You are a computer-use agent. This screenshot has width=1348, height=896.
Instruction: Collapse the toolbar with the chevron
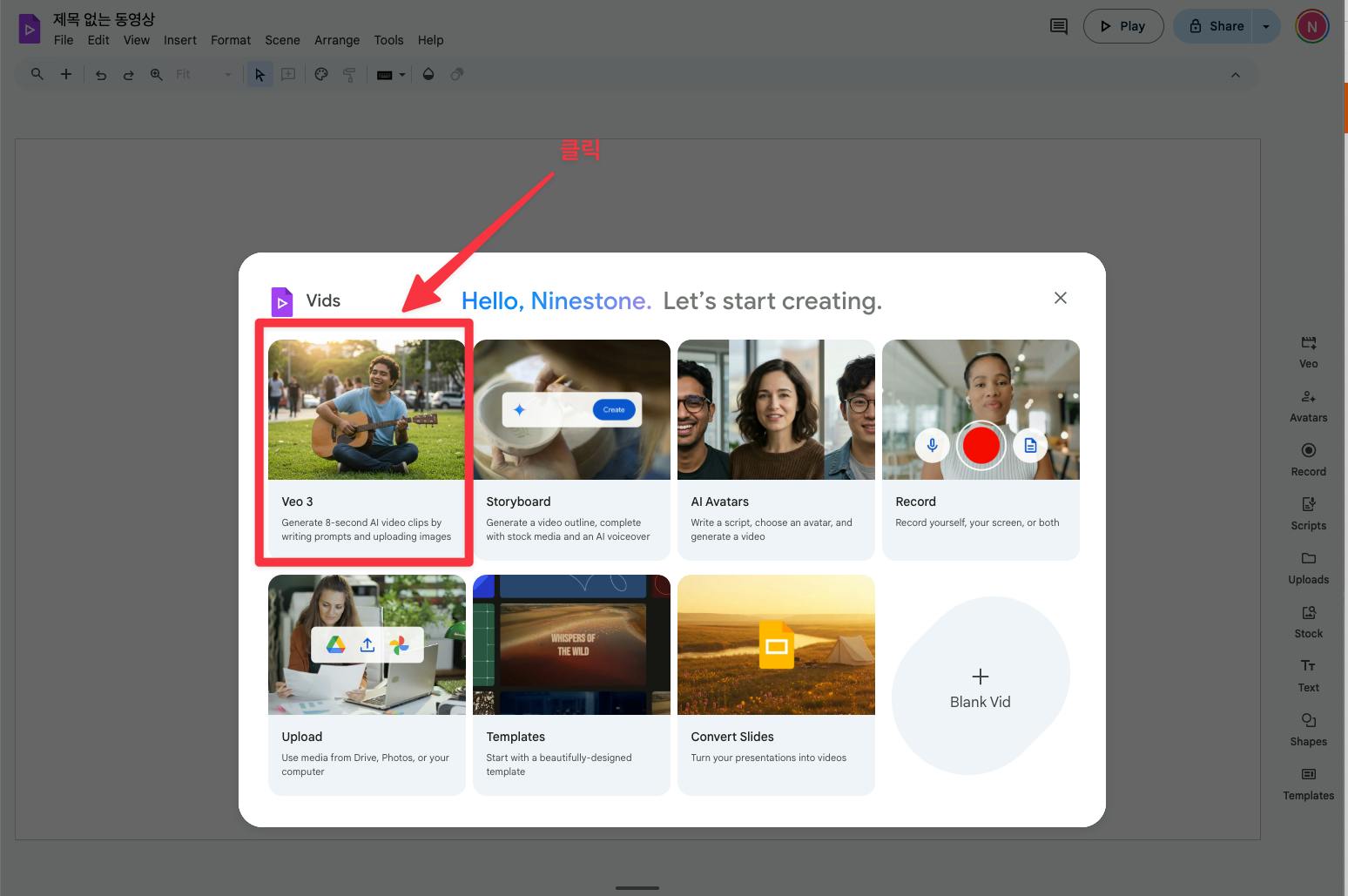(x=1235, y=75)
